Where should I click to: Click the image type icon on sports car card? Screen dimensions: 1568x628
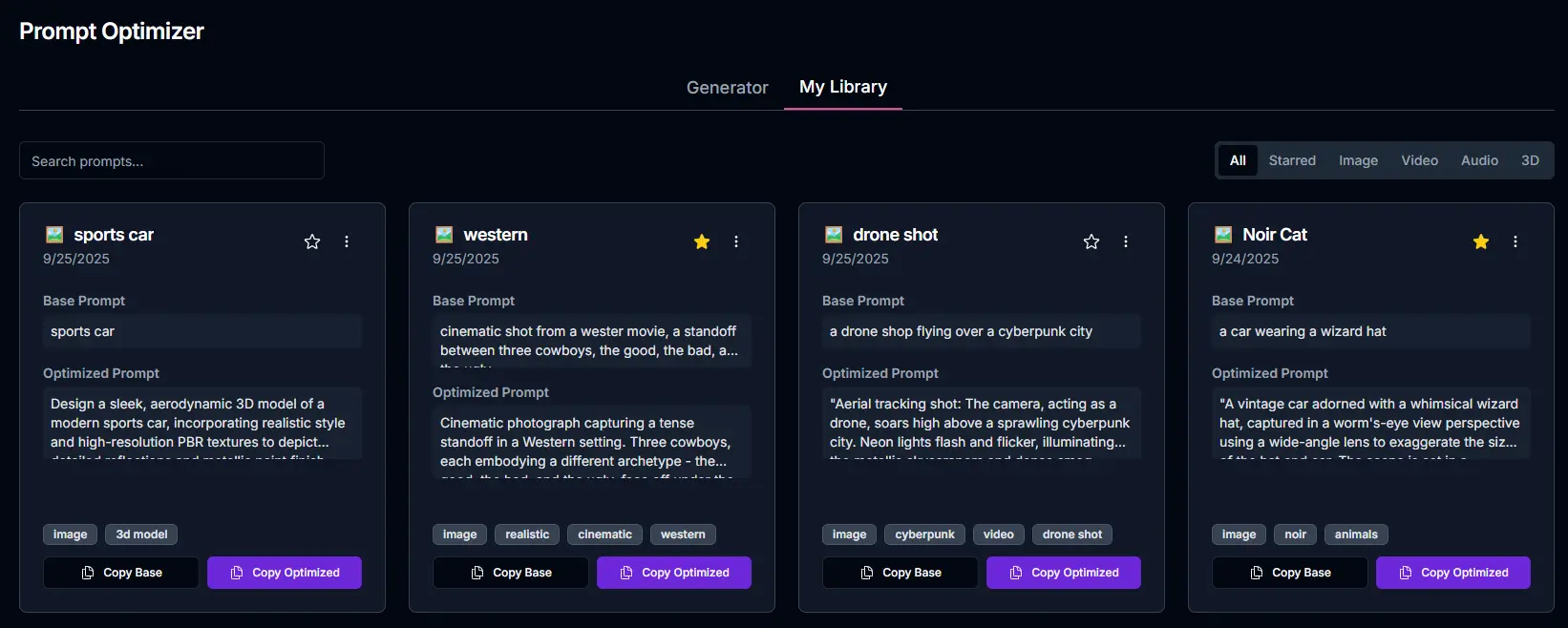(x=54, y=235)
